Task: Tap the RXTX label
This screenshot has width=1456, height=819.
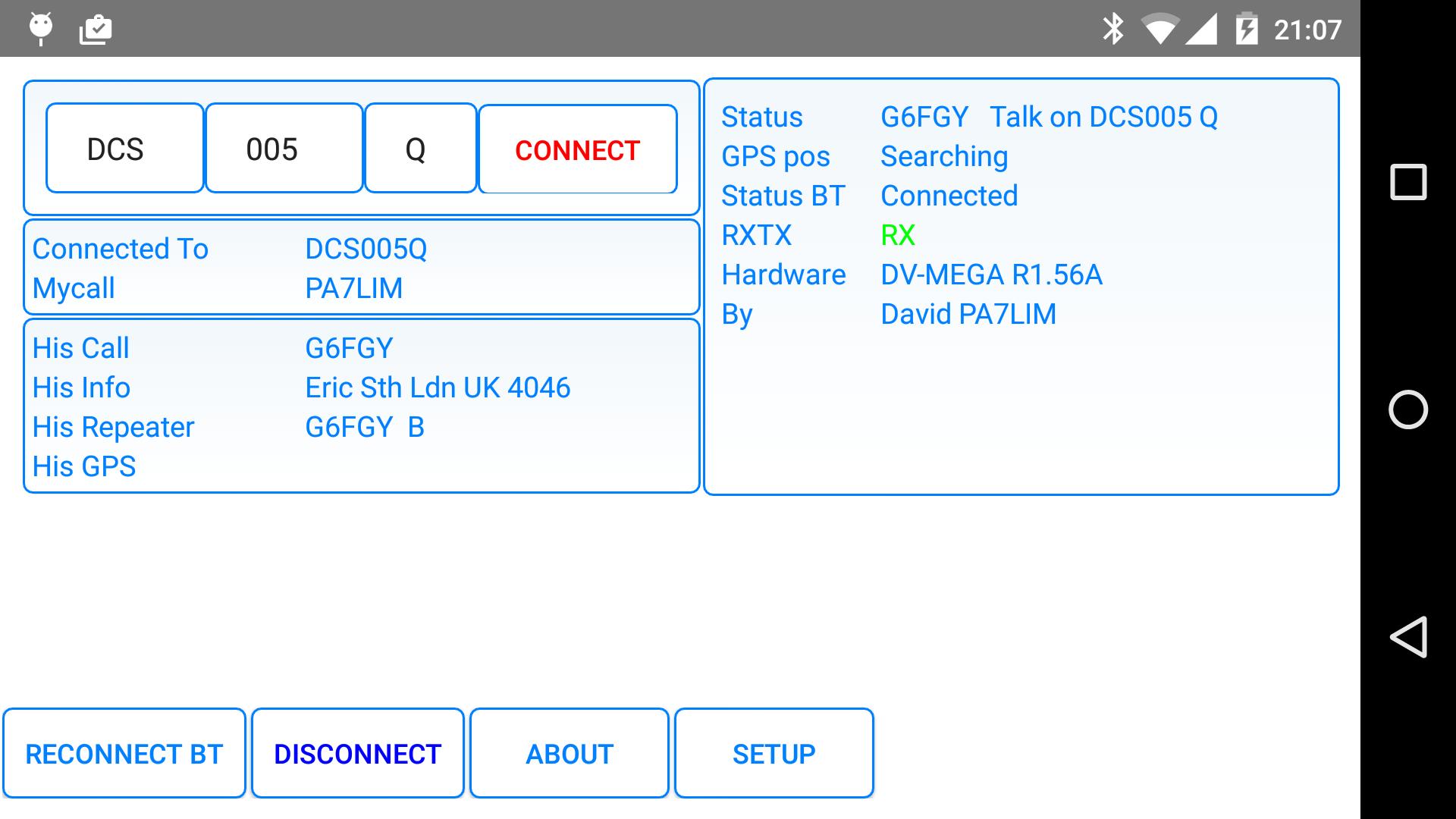Action: pyautogui.click(x=756, y=235)
